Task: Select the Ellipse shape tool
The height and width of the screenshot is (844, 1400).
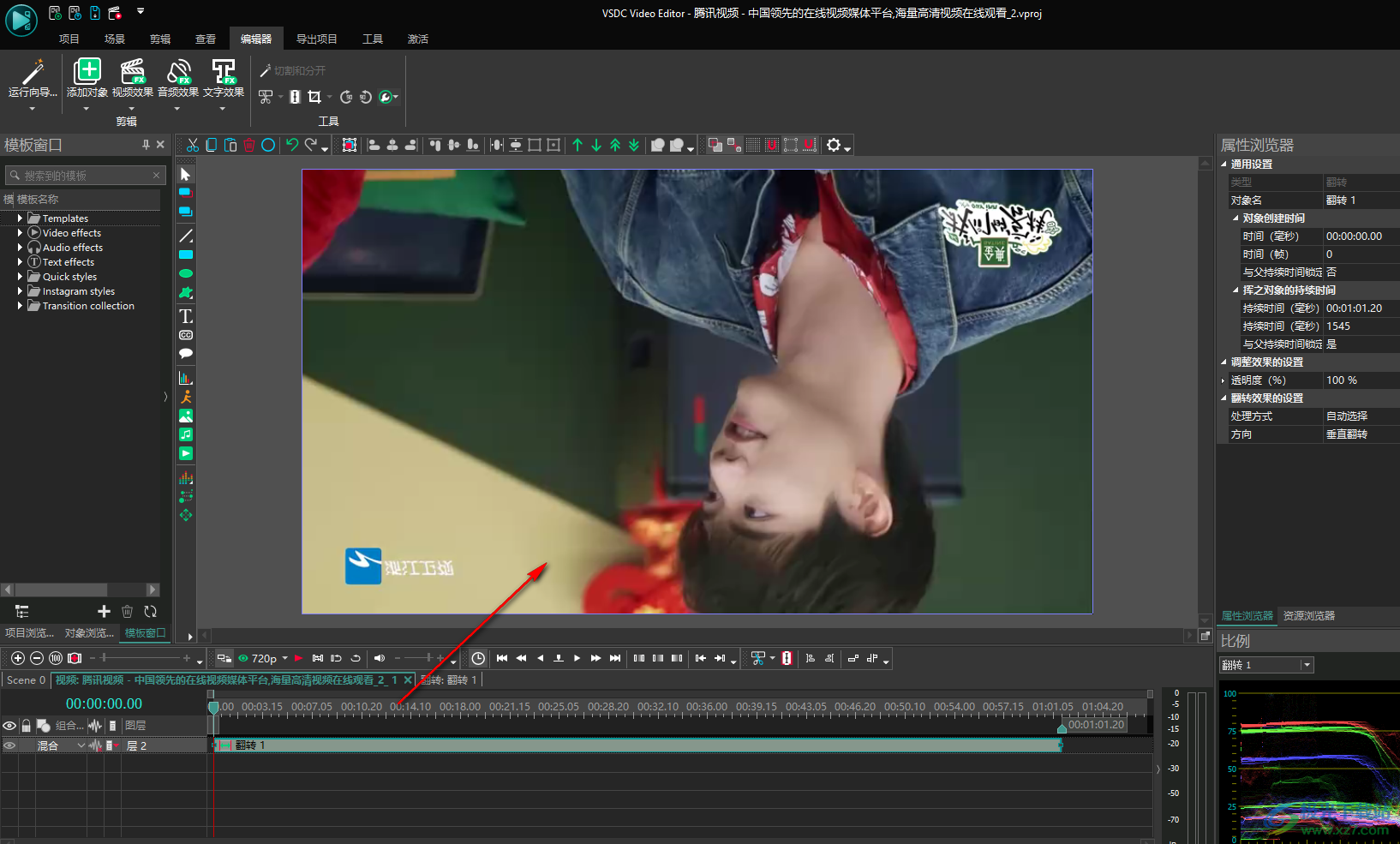Action: (186, 273)
